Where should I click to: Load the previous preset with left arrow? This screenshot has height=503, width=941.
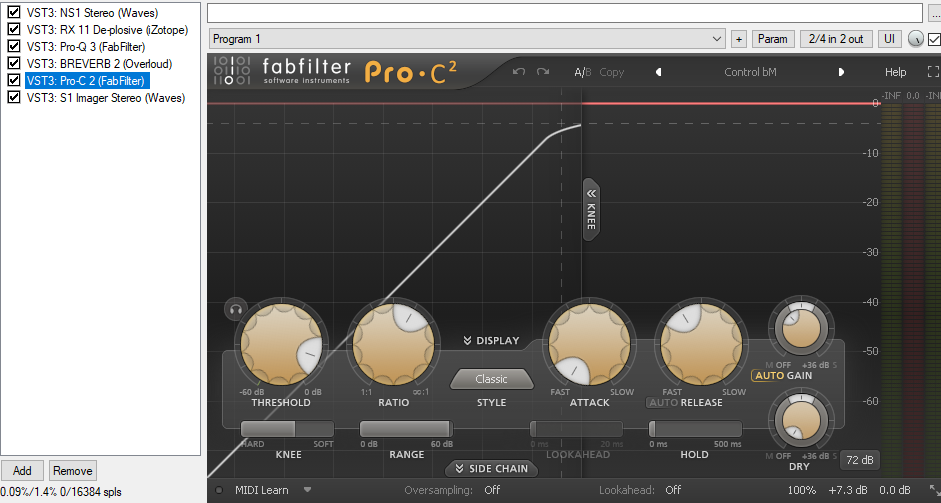point(658,72)
